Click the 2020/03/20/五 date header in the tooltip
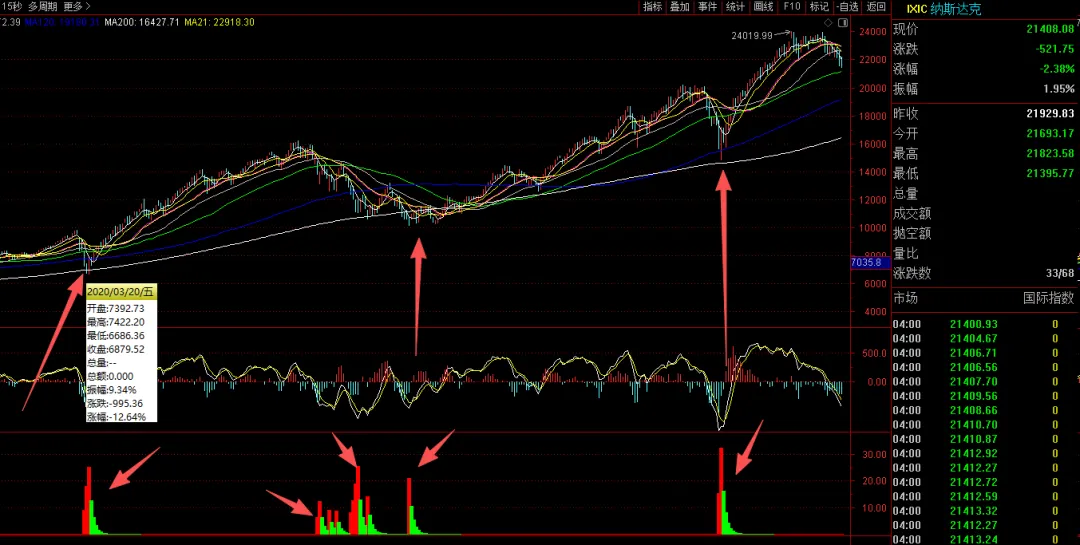The width and height of the screenshot is (1080, 545). click(121, 291)
